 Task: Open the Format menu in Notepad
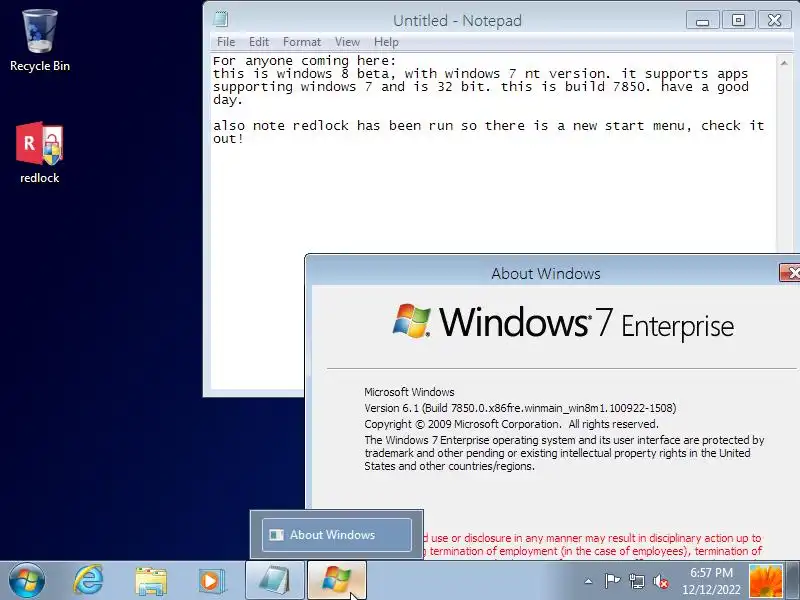tap(302, 42)
